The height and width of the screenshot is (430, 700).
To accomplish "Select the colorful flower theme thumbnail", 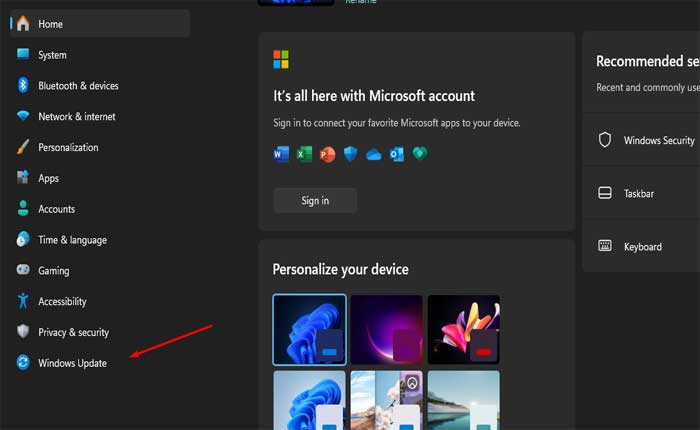I will tap(464, 330).
